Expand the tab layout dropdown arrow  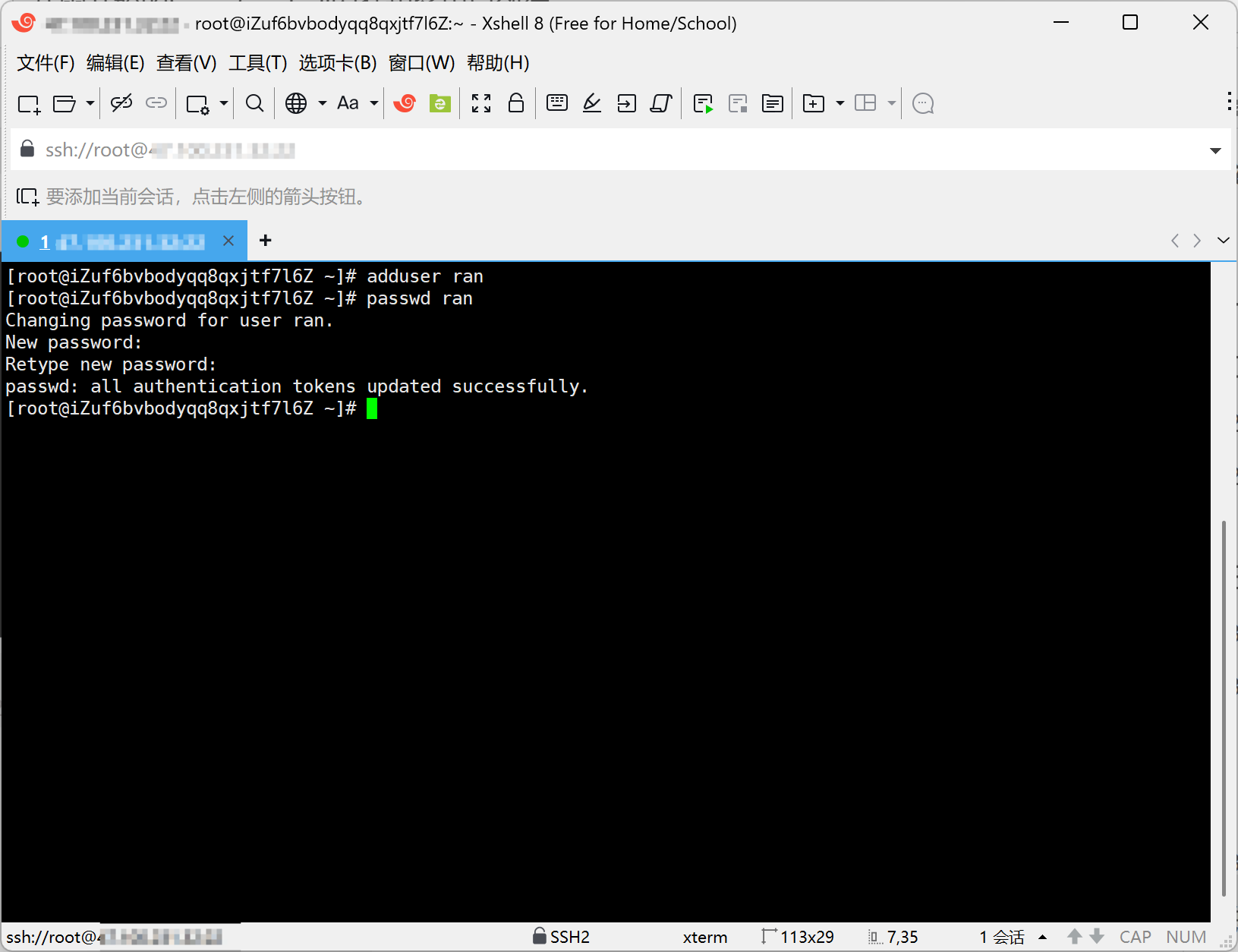(x=892, y=103)
